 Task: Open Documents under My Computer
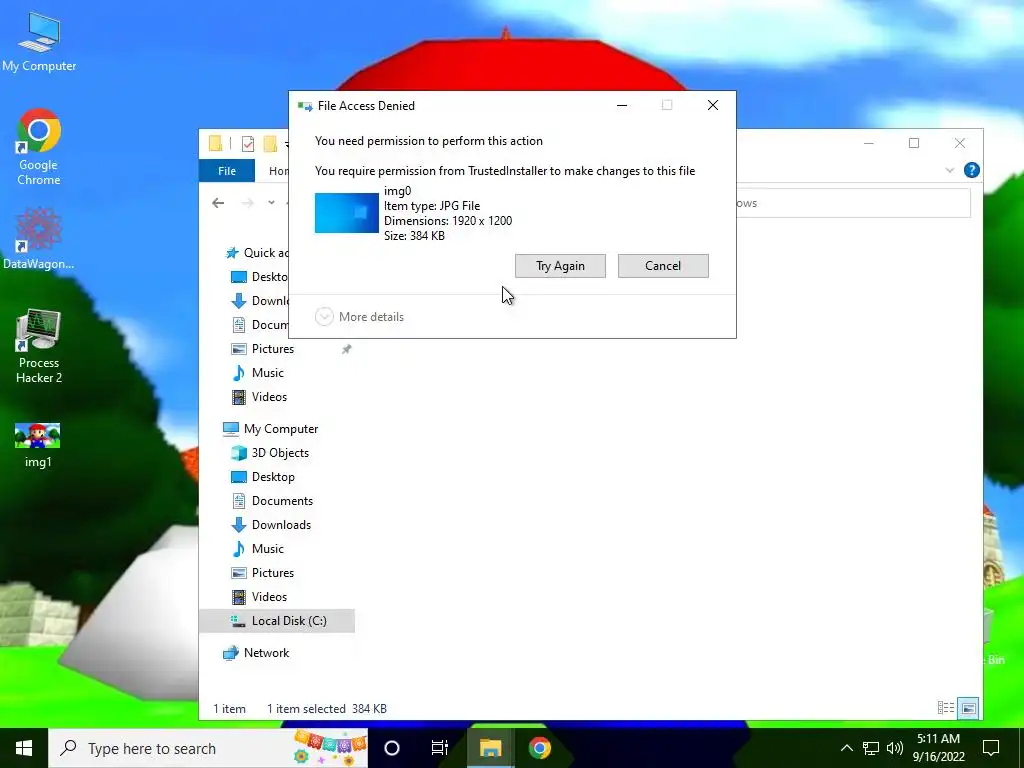pos(272,501)
